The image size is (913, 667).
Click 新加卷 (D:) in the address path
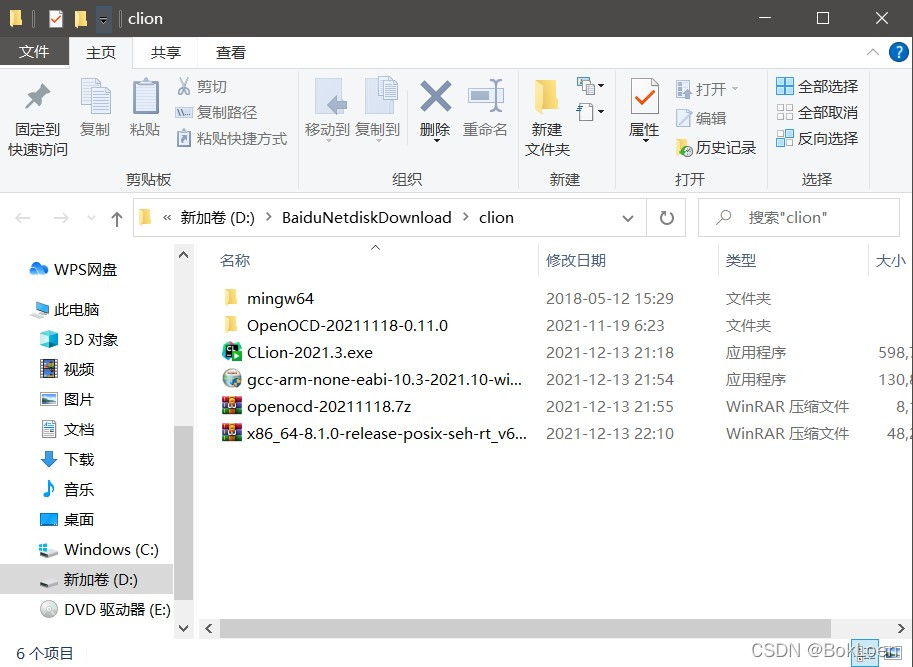pyautogui.click(x=218, y=218)
